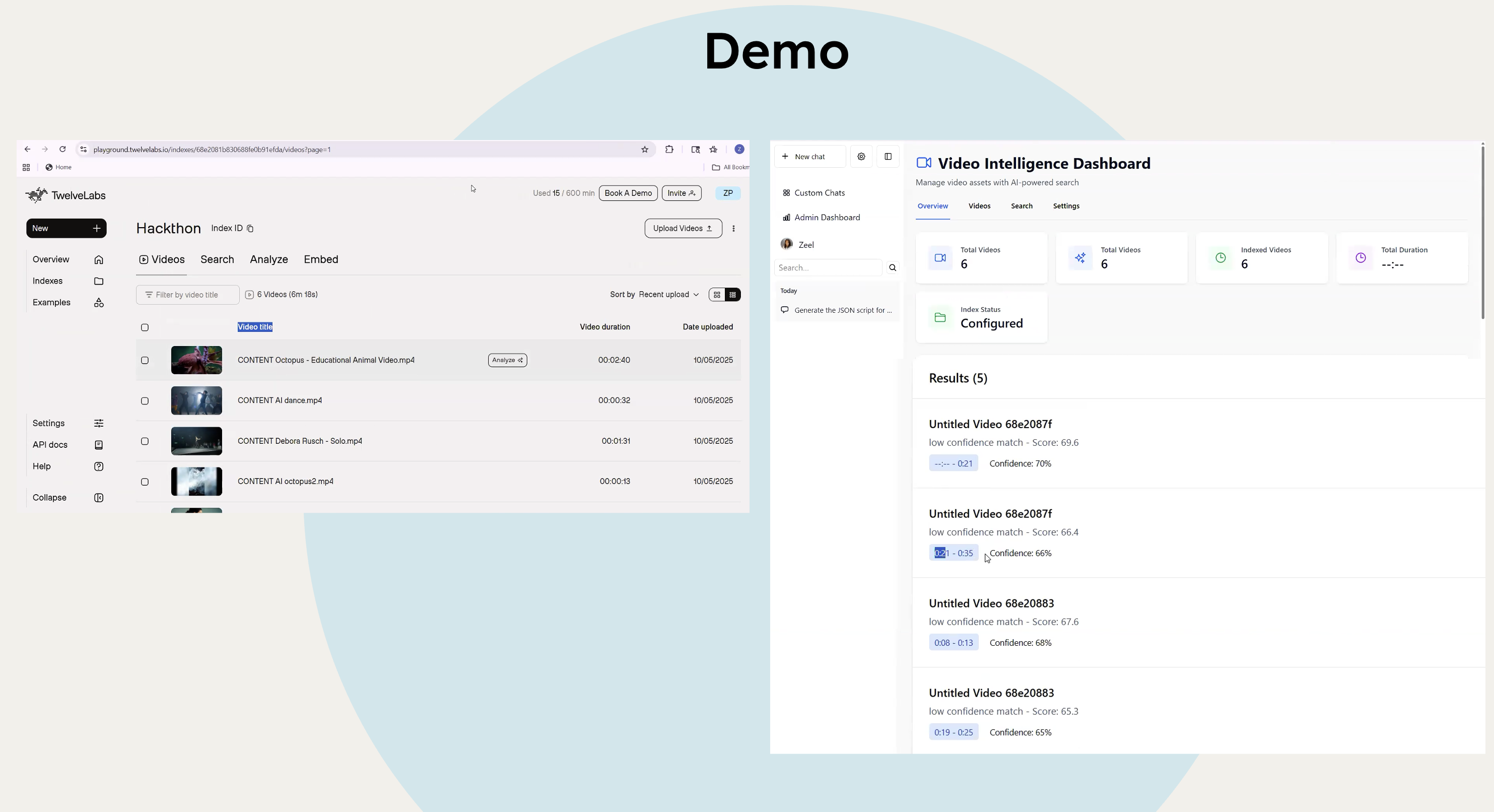
Task: Open chat settings gear icon
Action: (x=861, y=157)
